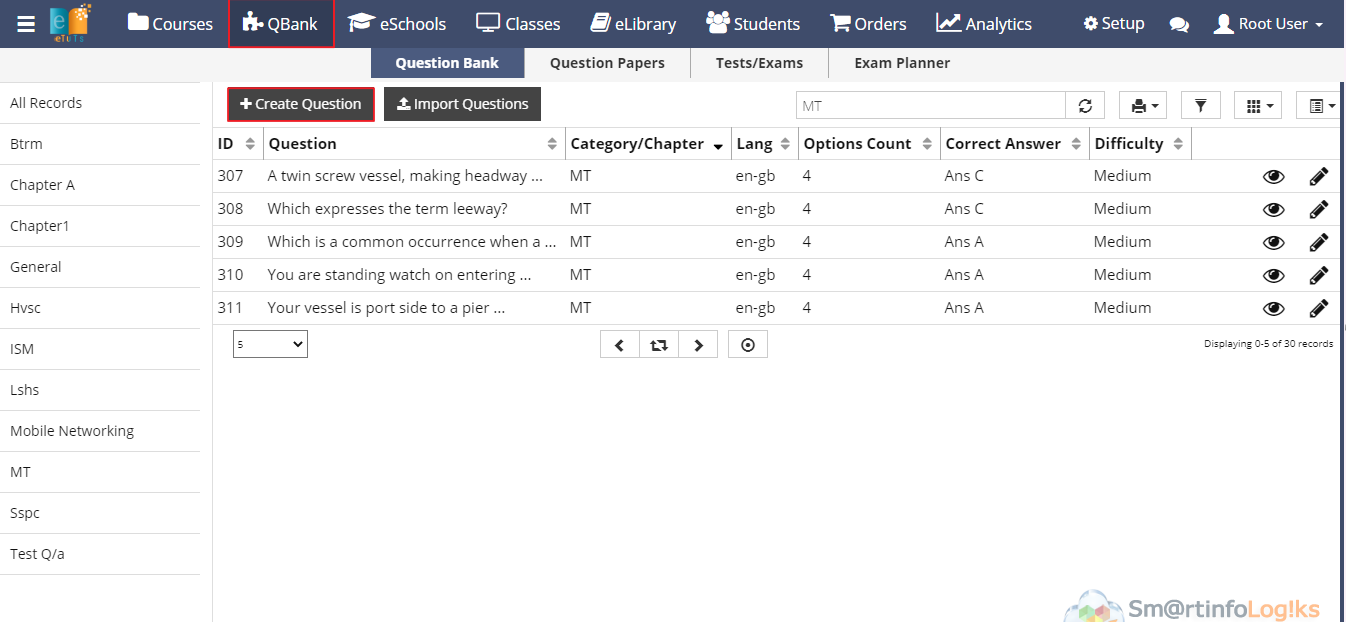Edit question 309 with pencil icon
The height and width of the screenshot is (622, 1346).
(1319, 243)
